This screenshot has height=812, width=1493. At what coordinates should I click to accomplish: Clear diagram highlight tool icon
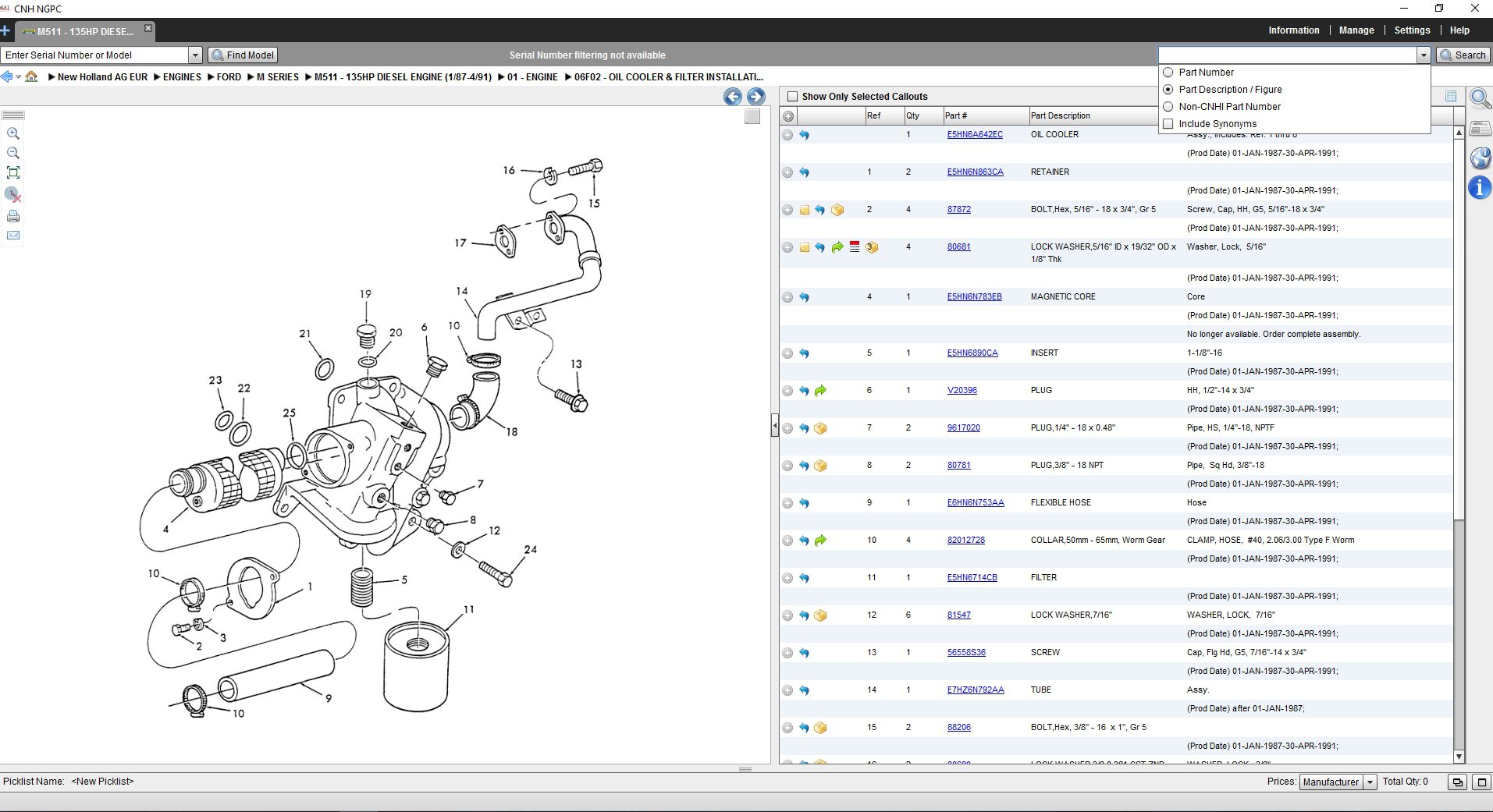(13, 194)
